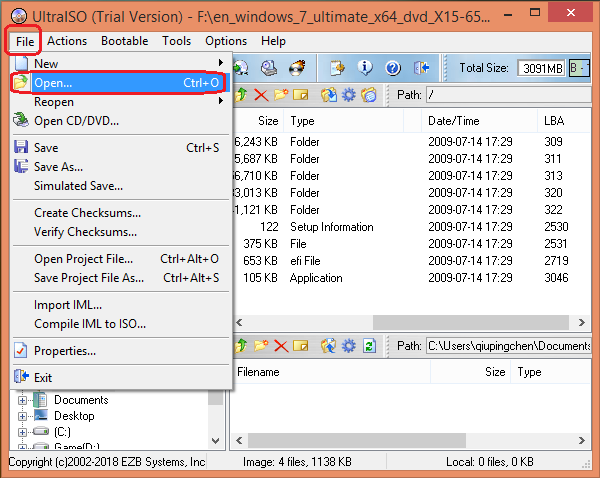Click the rename icon in the local pane toolbar
Image resolution: width=600 pixels, height=478 pixels.
point(300,346)
